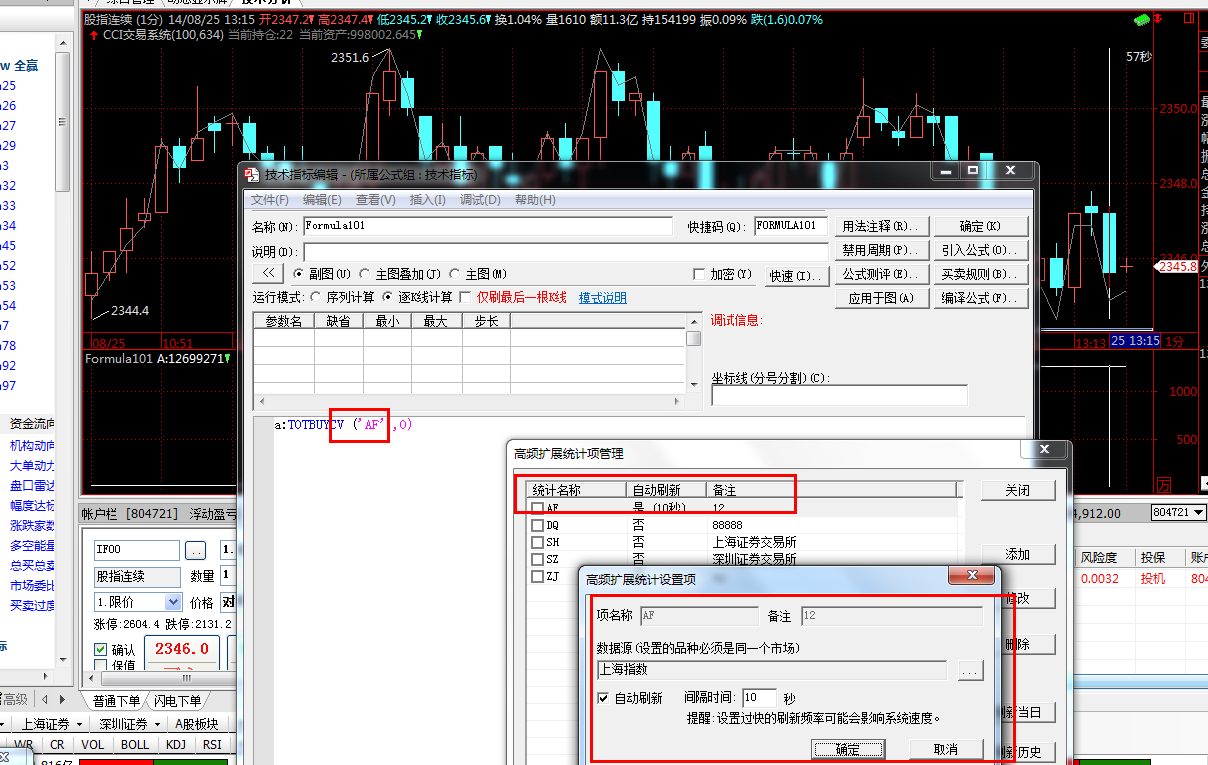Uncheck the 自动刷新 checkbox

(x=603, y=698)
